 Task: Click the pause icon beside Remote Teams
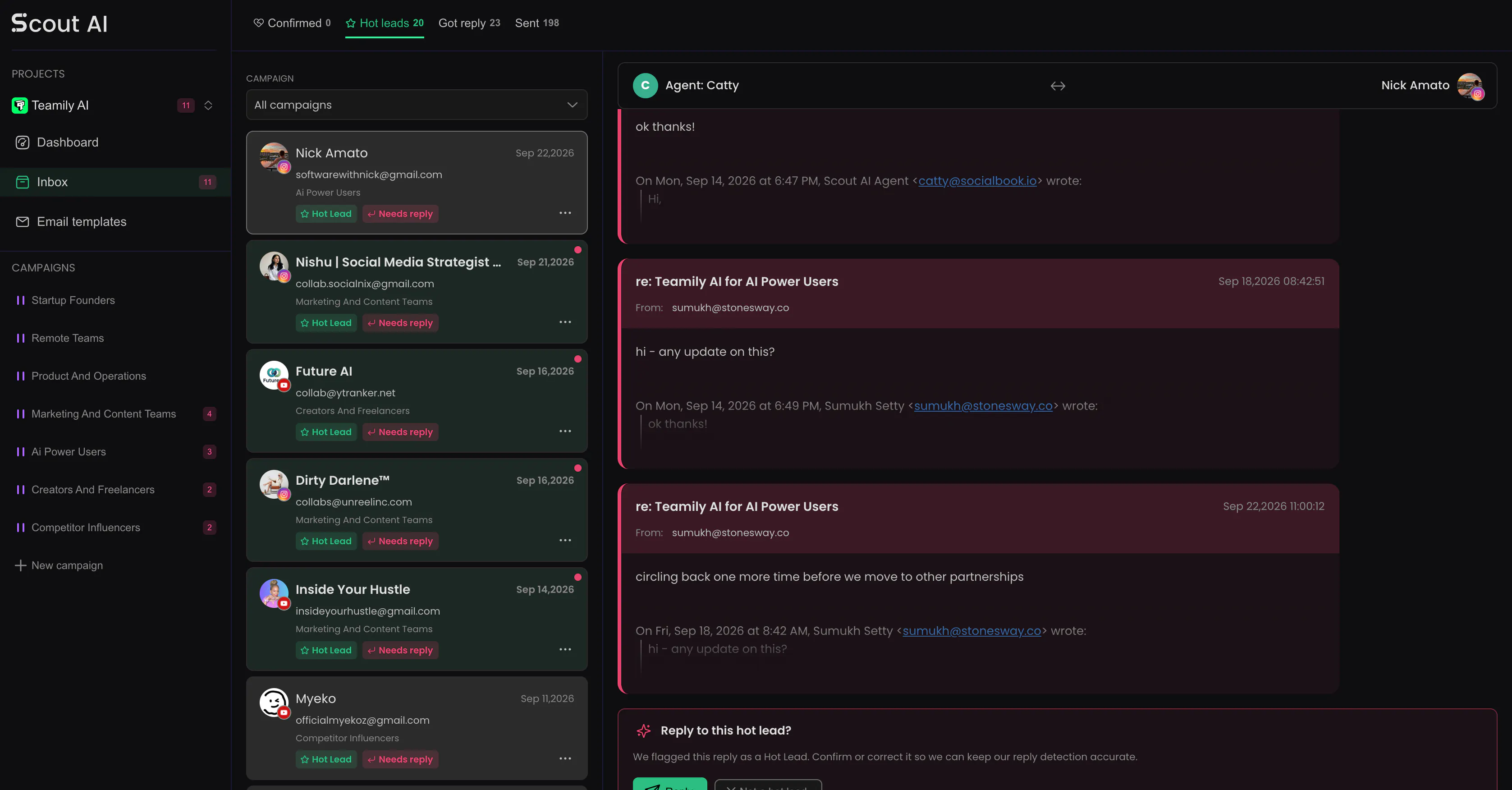coord(21,338)
